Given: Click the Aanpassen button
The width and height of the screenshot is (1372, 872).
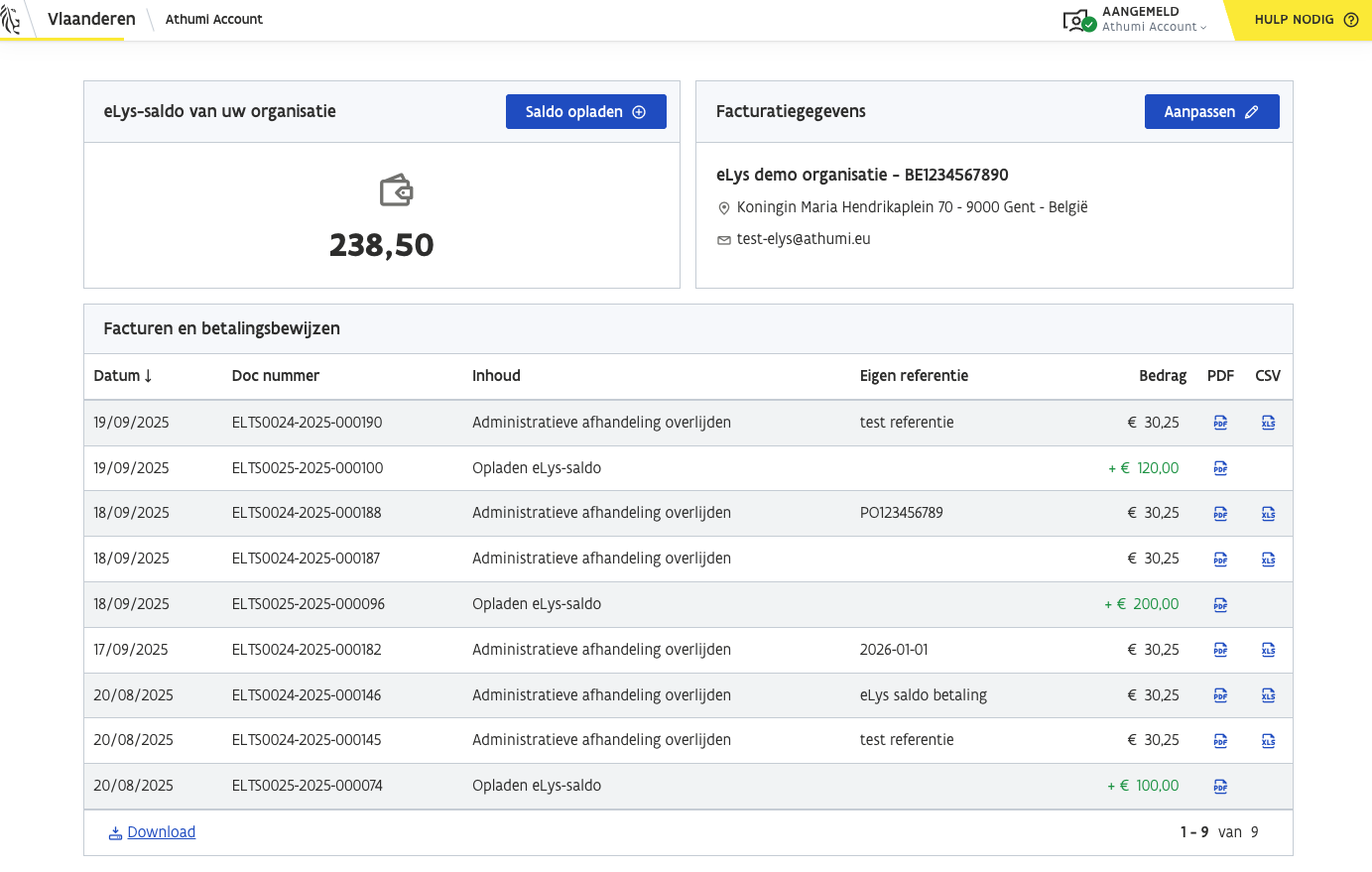Looking at the screenshot, I should point(1211,112).
